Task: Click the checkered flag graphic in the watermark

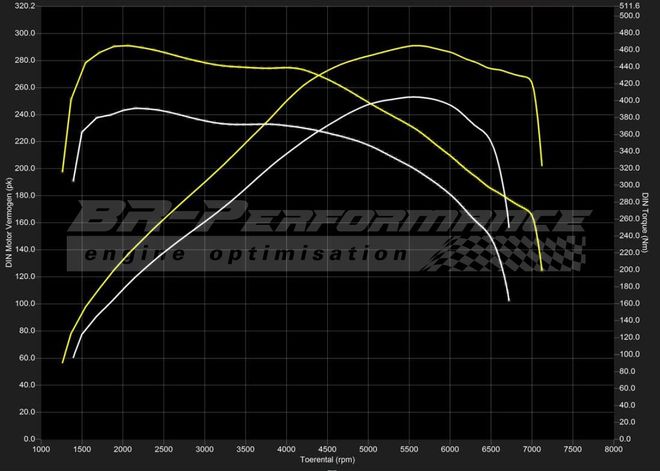Action: tap(500, 254)
